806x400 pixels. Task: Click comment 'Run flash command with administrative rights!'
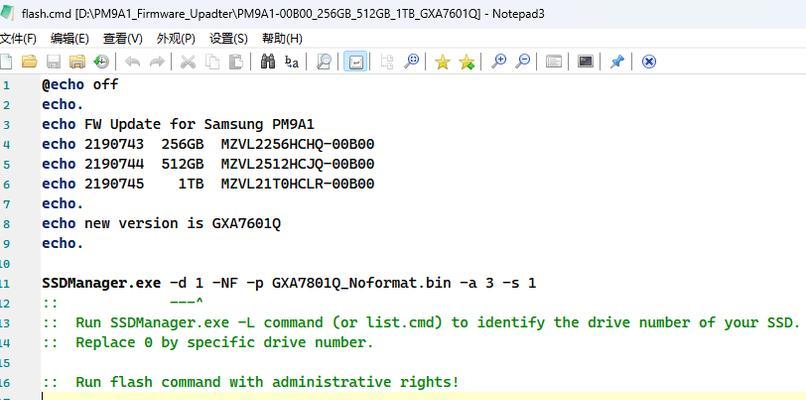pos(267,382)
